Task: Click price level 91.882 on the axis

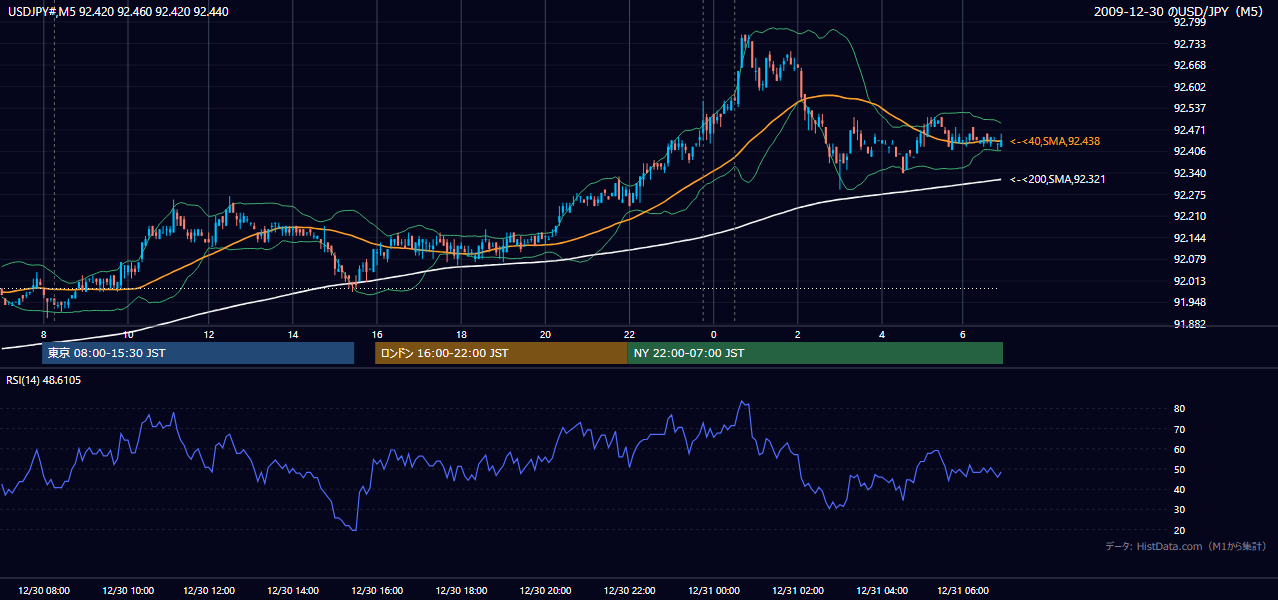Action: [1189, 324]
